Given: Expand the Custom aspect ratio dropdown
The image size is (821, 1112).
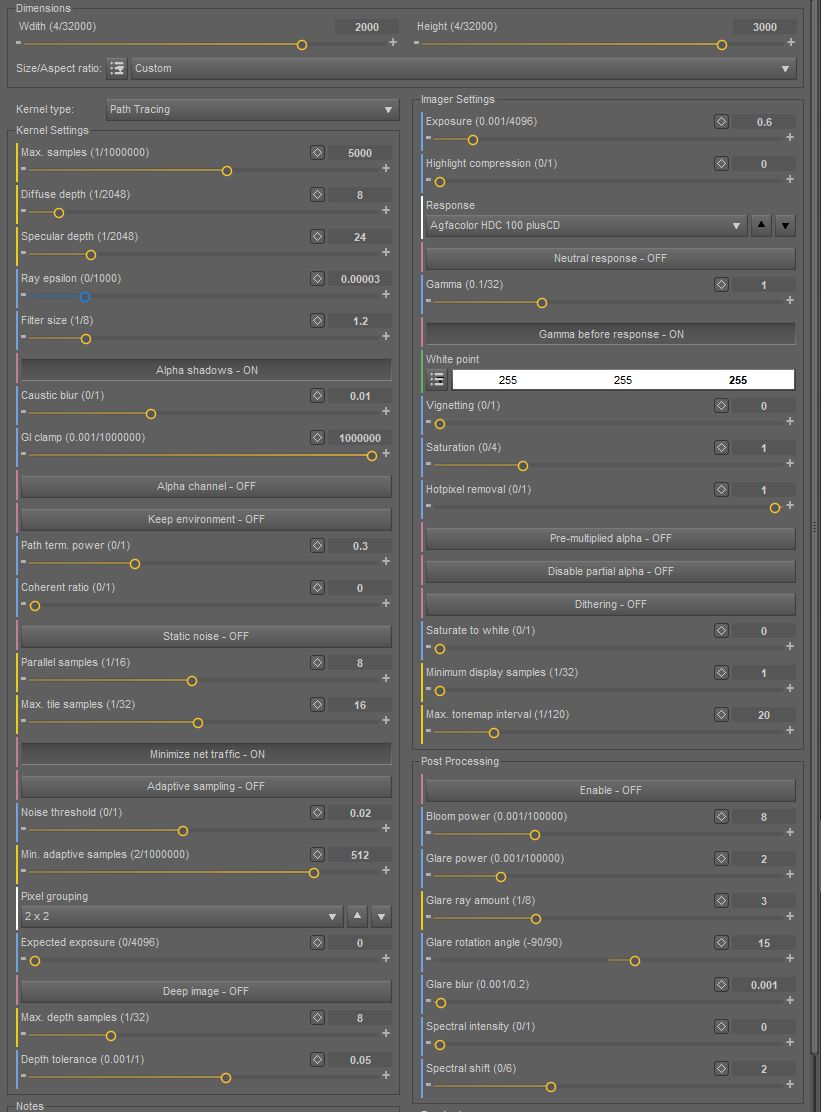Looking at the screenshot, I should click(x=463, y=68).
